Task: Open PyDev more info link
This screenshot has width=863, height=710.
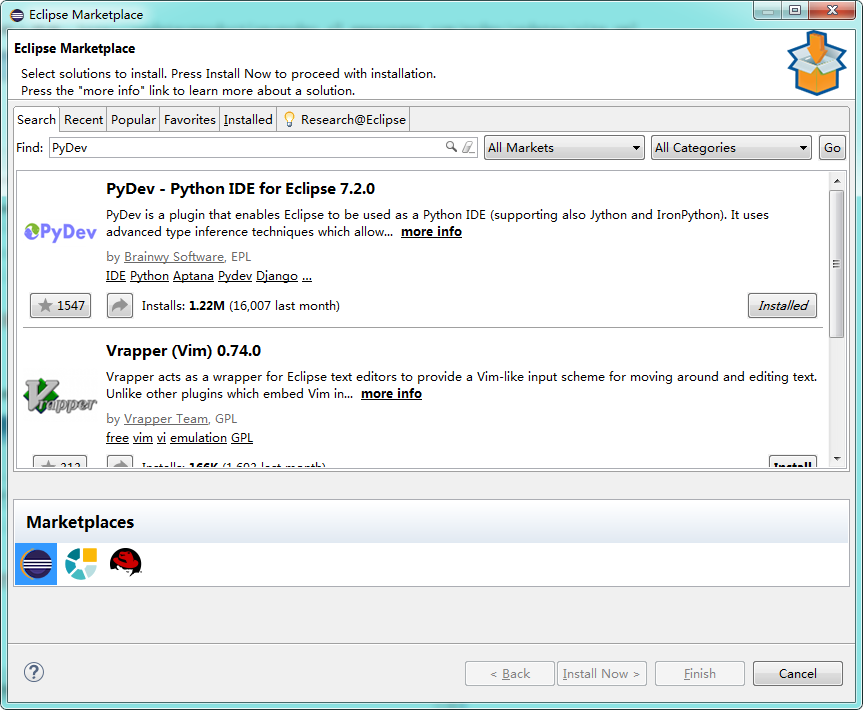Action: [431, 232]
